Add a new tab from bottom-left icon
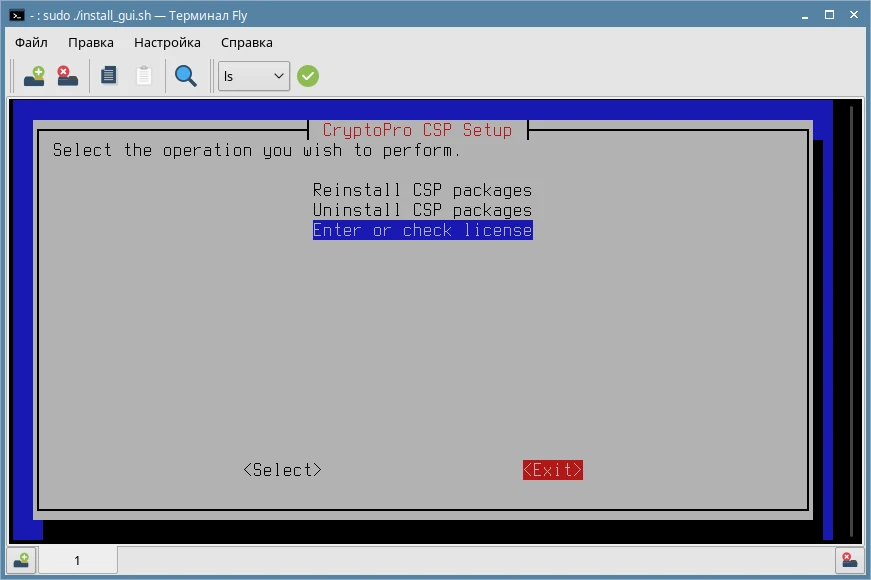This screenshot has height=580, width=871. pyautogui.click(x=21, y=560)
